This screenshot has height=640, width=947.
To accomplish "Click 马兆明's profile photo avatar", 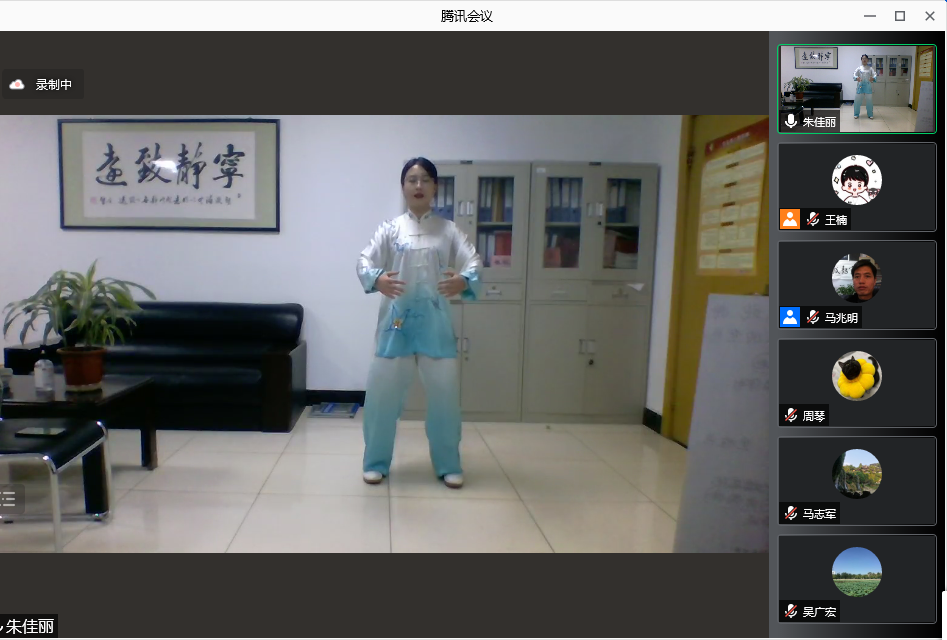I will [857, 278].
